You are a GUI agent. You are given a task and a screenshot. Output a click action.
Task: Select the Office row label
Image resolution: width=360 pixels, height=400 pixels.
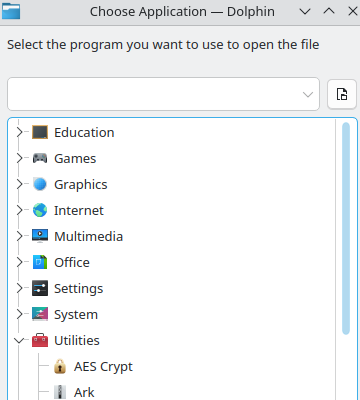[x=72, y=263]
